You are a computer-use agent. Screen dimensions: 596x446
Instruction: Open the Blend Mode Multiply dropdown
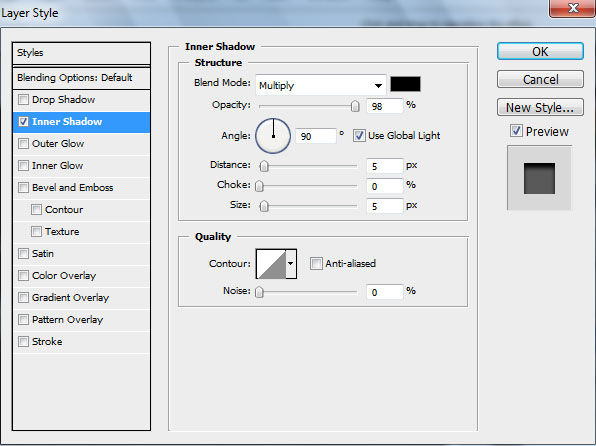click(321, 85)
